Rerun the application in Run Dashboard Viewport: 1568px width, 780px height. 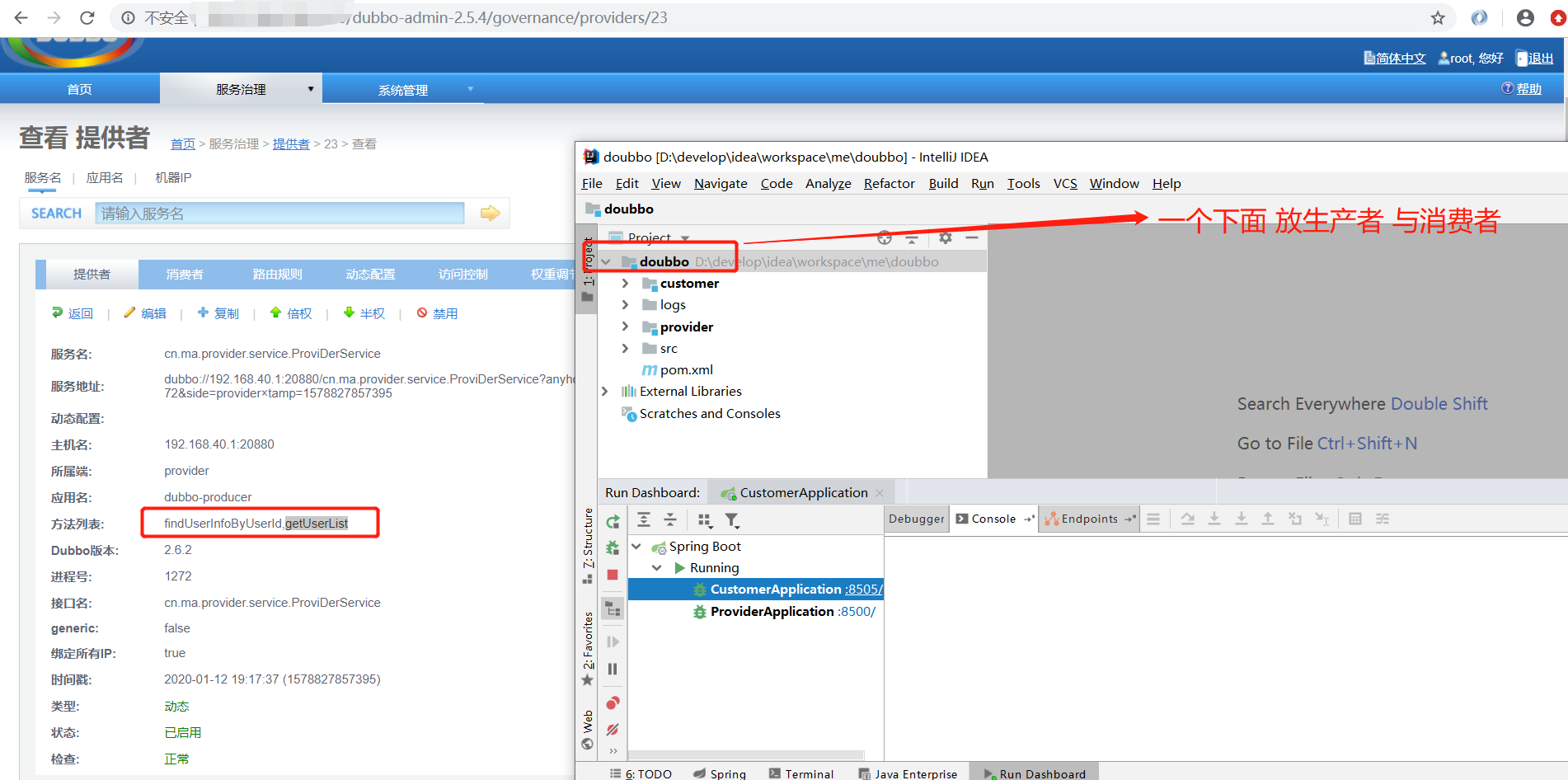point(613,521)
